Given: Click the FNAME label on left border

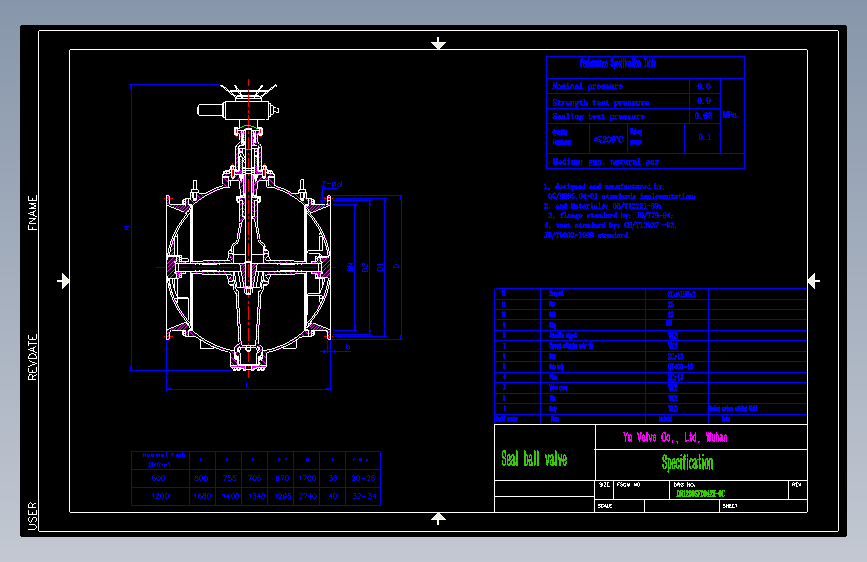Looking at the screenshot, I should coord(33,213).
